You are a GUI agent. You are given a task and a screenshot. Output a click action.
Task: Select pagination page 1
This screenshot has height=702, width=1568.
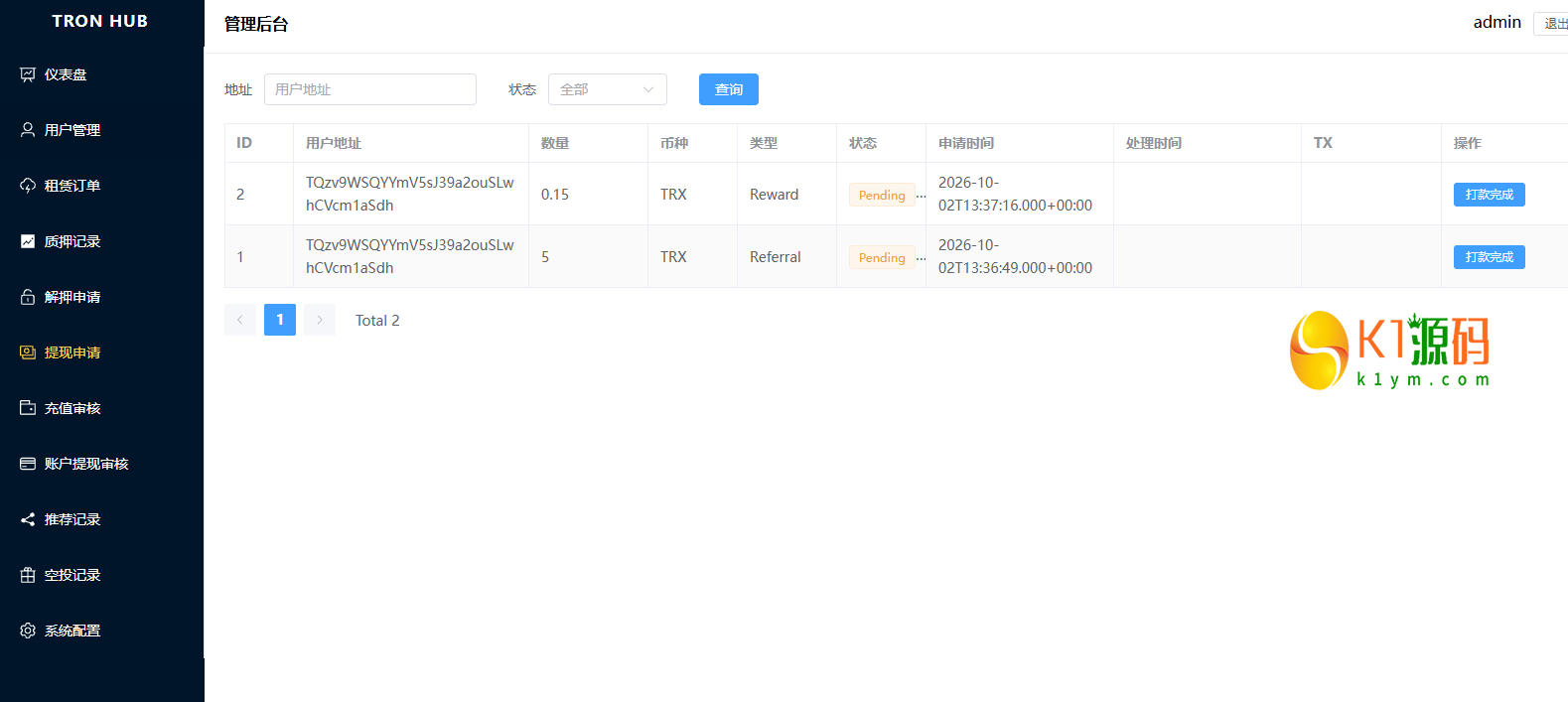point(280,320)
